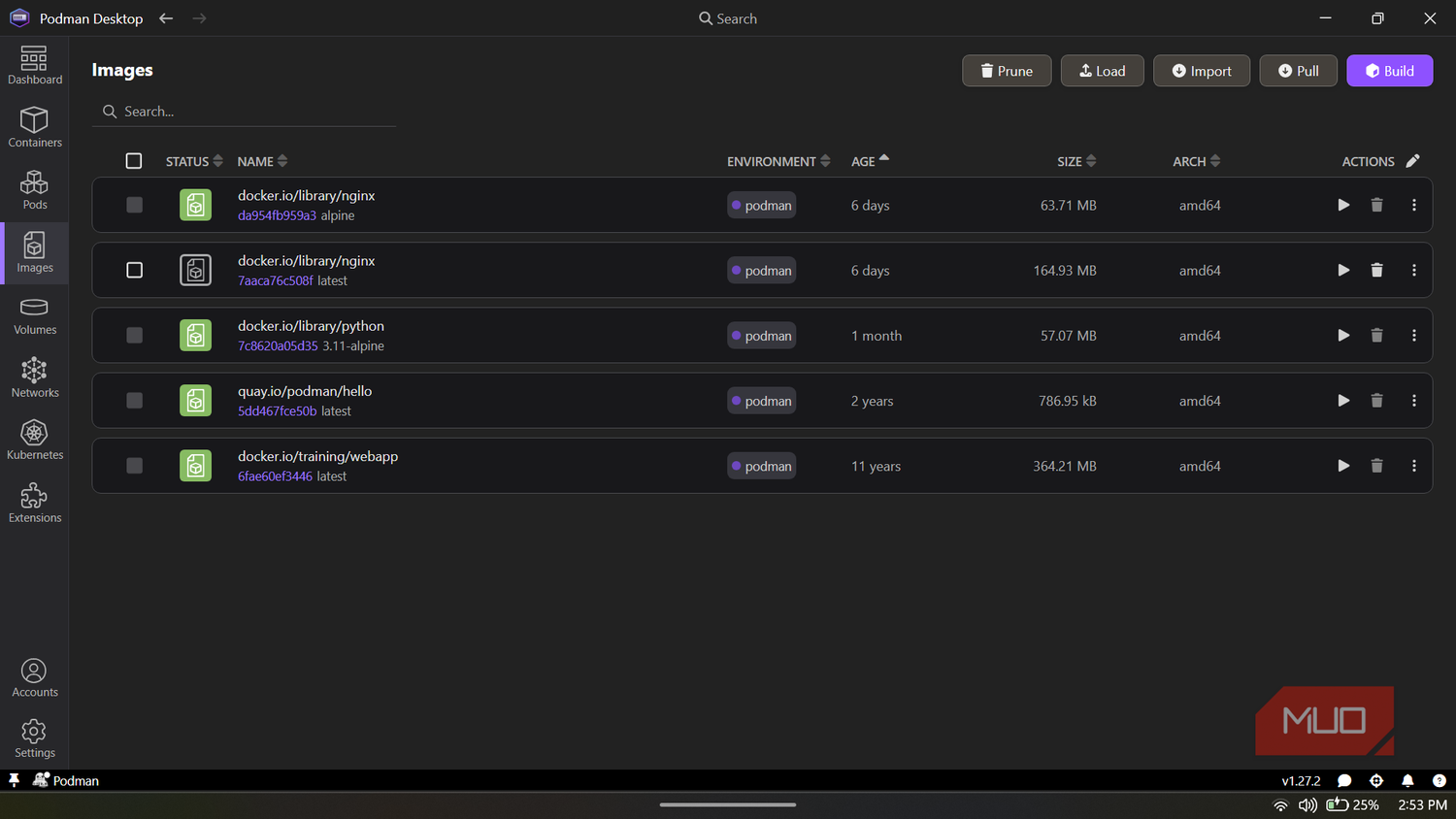The width and height of the screenshot is (1456, 819).
Task: Open the troubleshooting icon in the status bar
Action: click(x=1375, y=780)
